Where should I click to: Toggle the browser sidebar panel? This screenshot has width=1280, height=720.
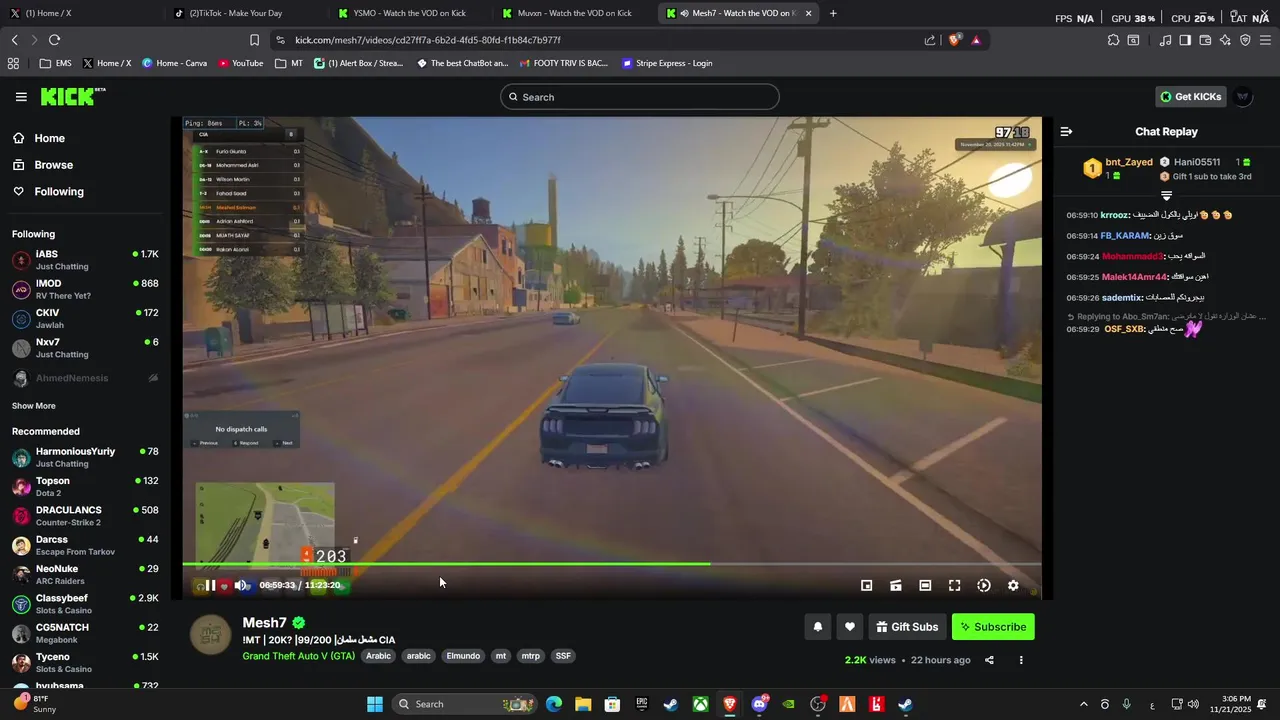pos(1185,40)
